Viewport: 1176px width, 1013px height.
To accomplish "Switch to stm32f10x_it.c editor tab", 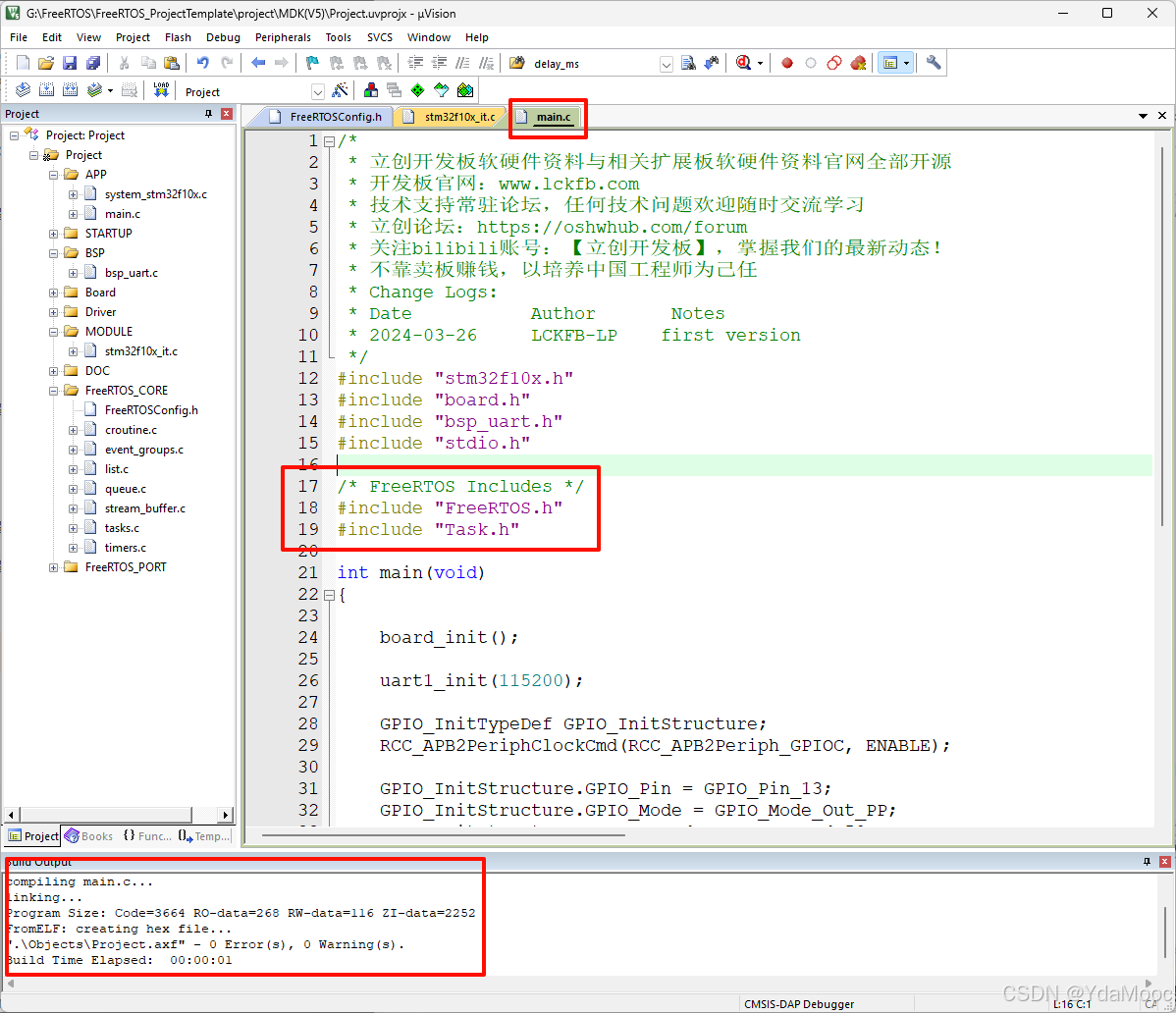I will [450, 117].
